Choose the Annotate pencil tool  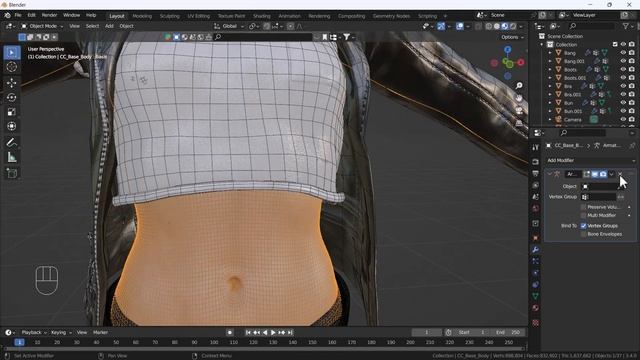11,142
